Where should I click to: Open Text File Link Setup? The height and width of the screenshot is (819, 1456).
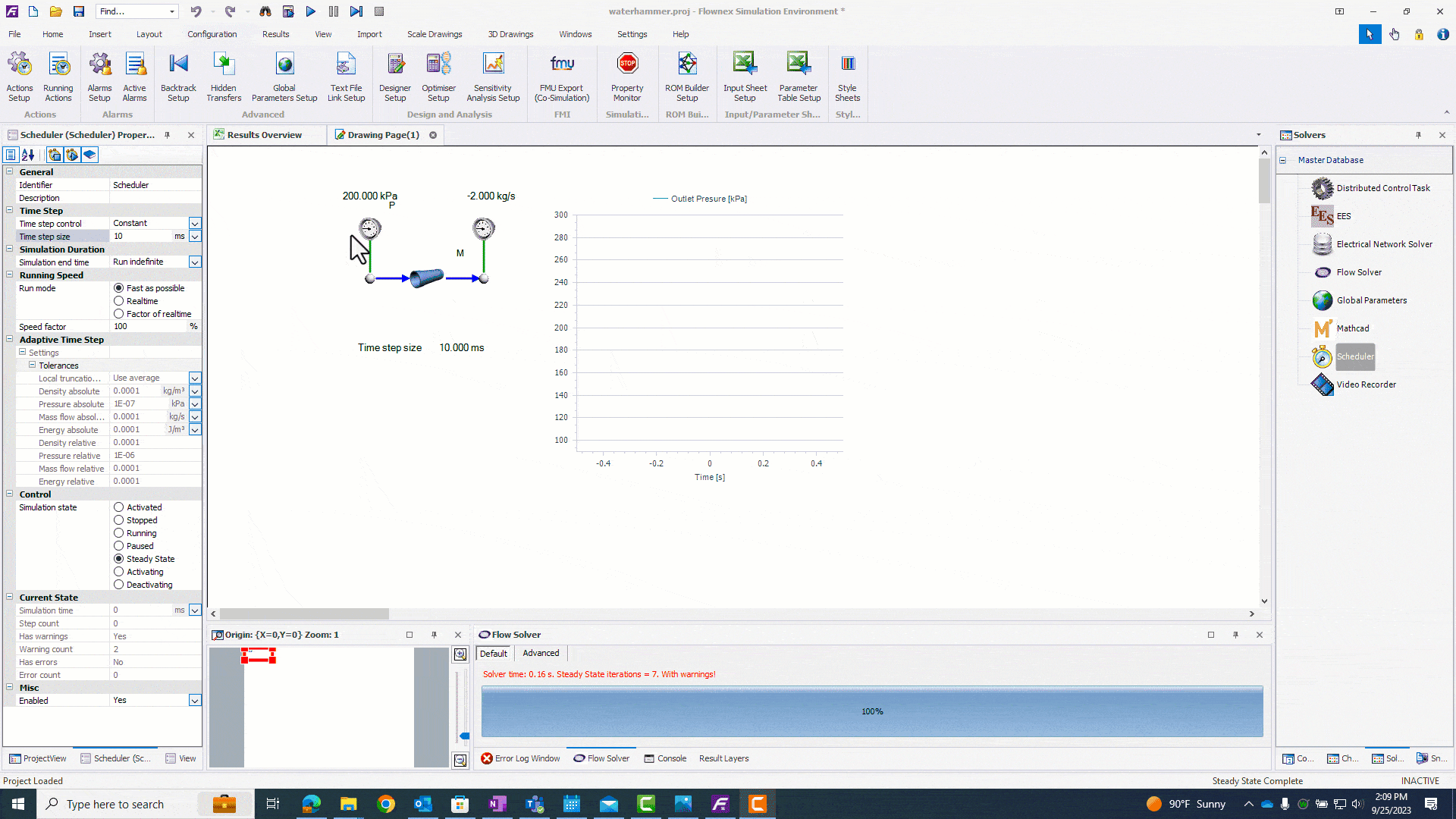click(346, 77)
